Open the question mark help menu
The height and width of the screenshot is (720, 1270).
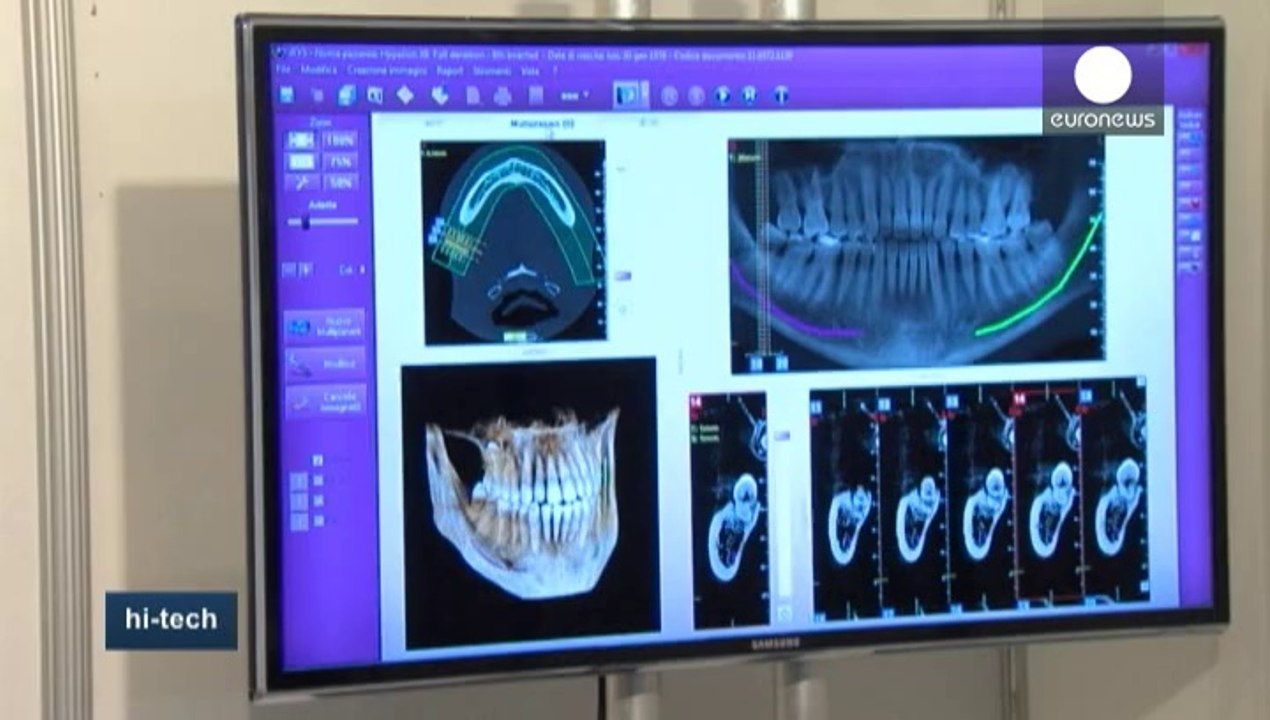click(555, 71)
